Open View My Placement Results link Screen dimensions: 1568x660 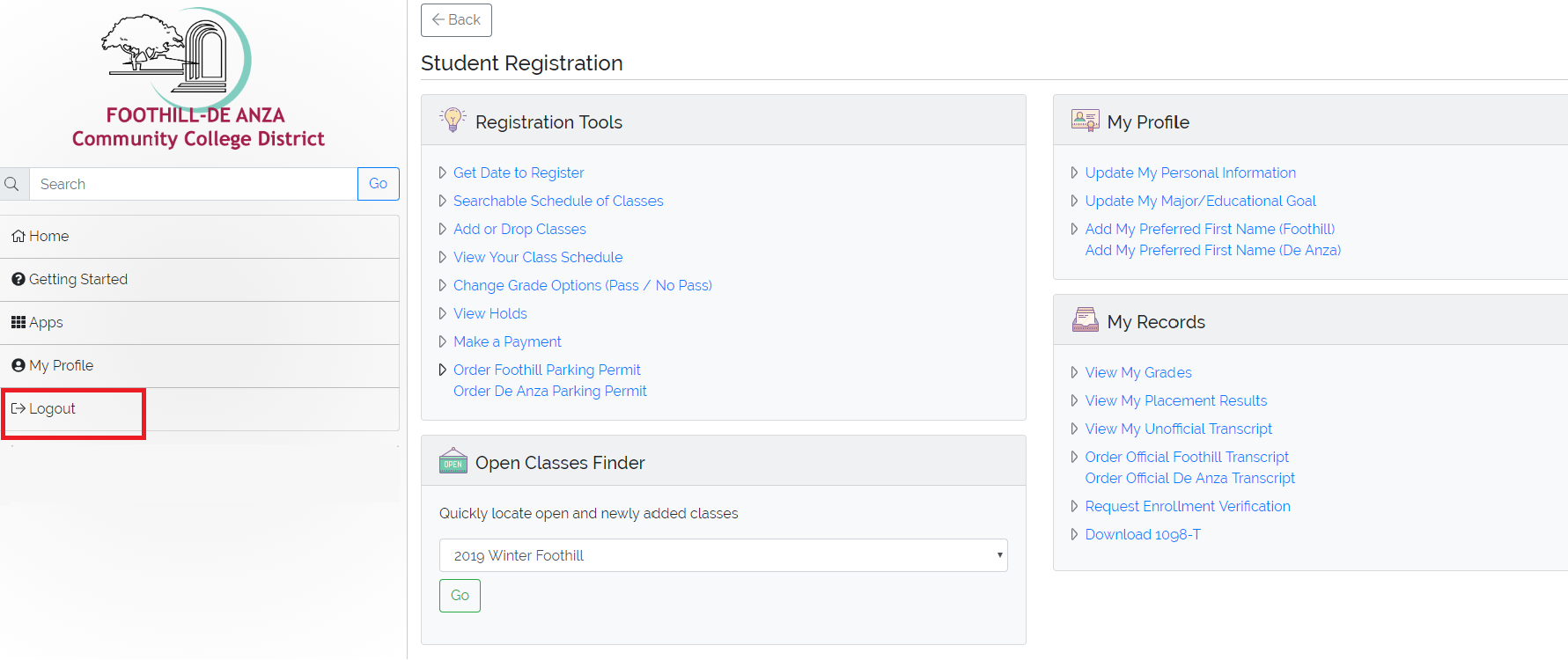(x=1176, y=400)
